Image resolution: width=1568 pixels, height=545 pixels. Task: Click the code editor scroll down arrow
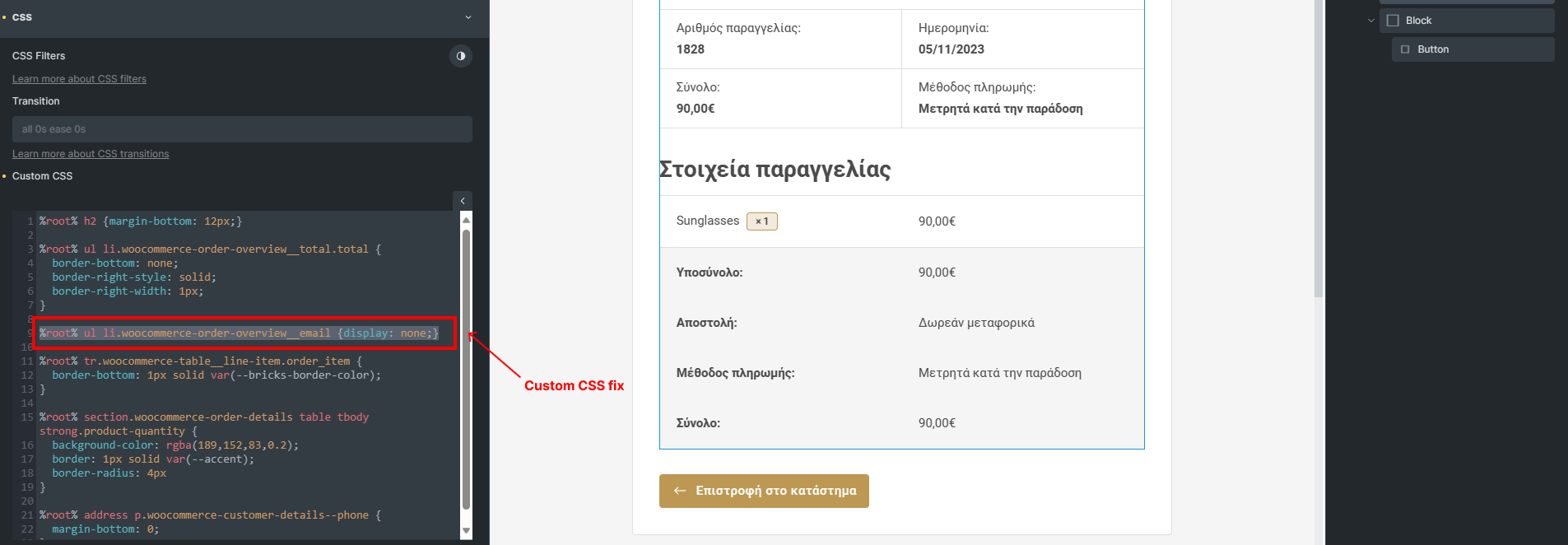467,531
